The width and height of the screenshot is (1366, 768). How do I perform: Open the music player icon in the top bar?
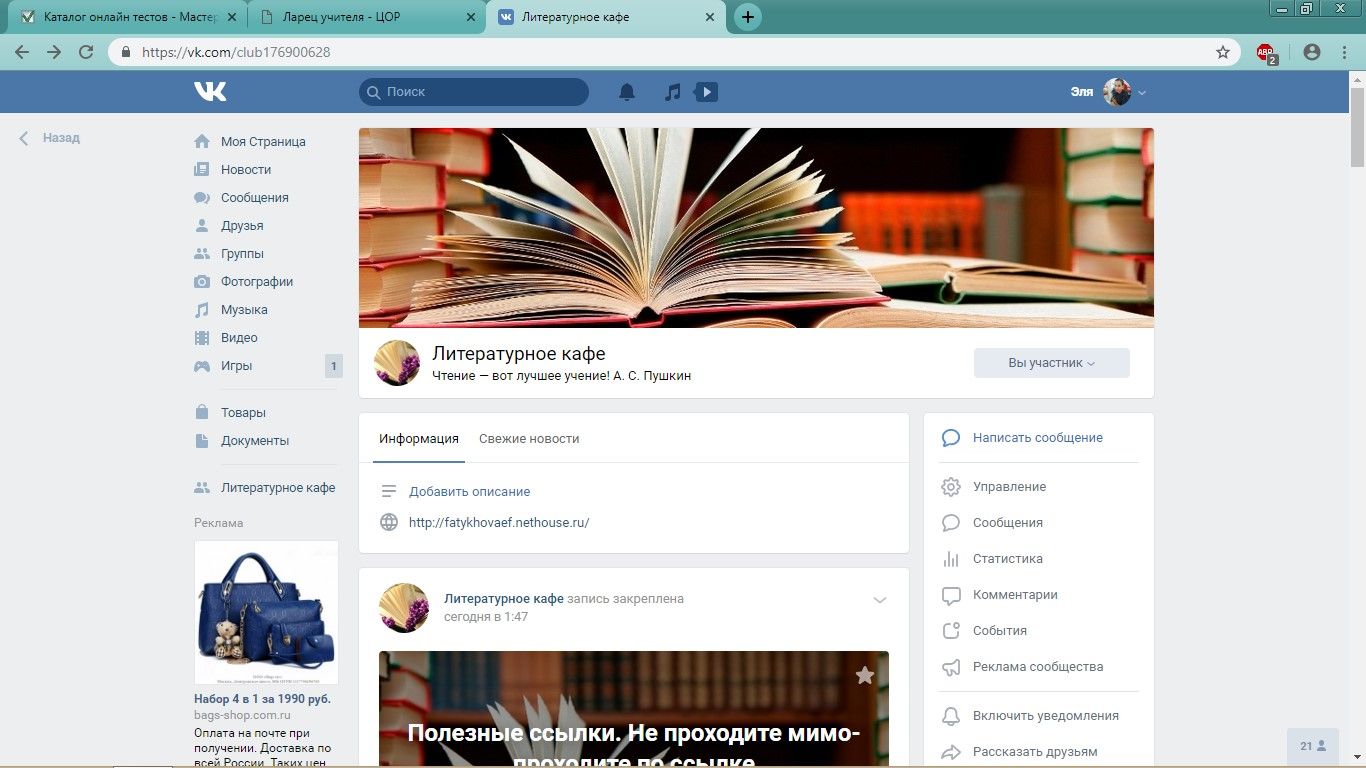[x=672, y=91]
